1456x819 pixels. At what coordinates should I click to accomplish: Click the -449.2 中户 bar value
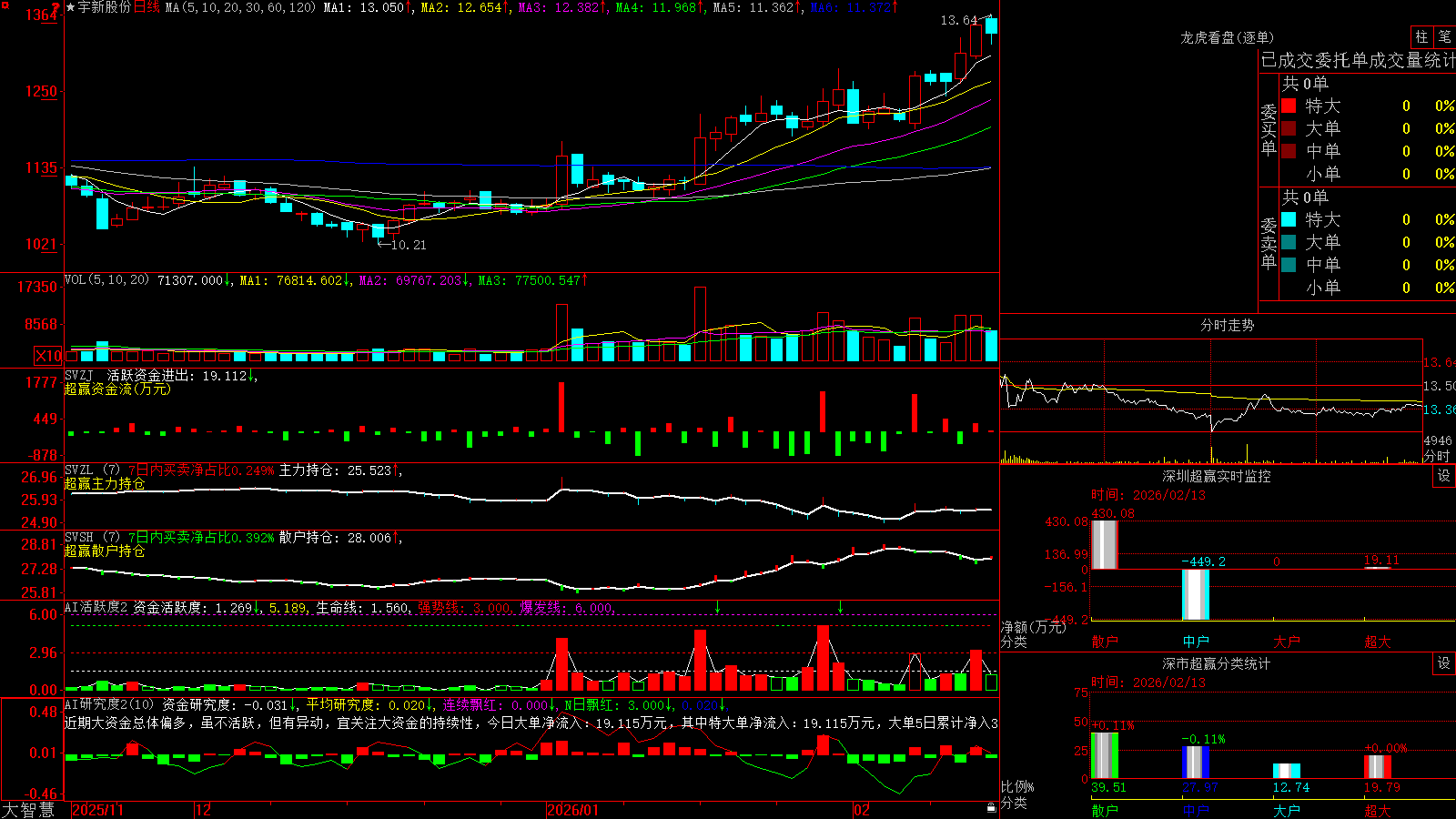point(1203,561)
